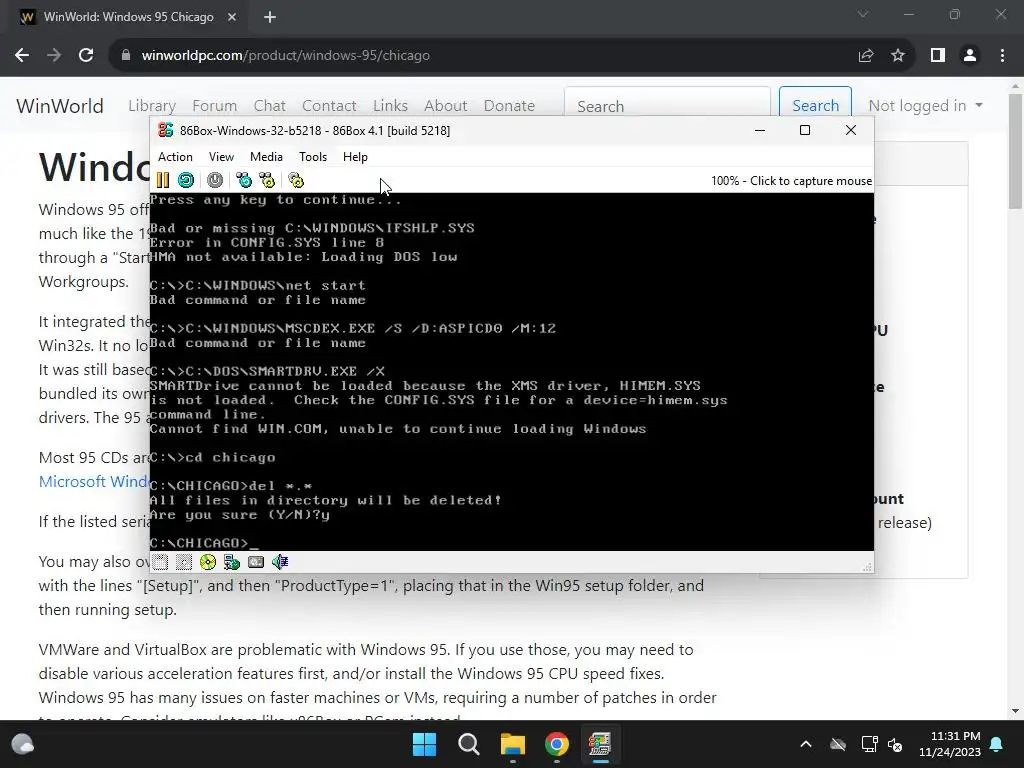The image size is (1024, 768).
Task: Open WinWorld Chat link
Action: (x=269, y=106)
